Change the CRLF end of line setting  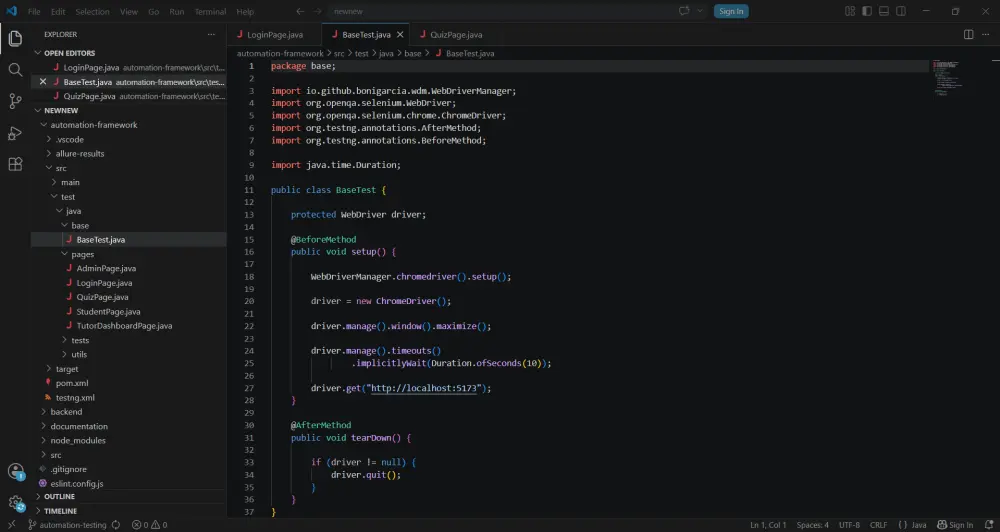tap(878, 525)
